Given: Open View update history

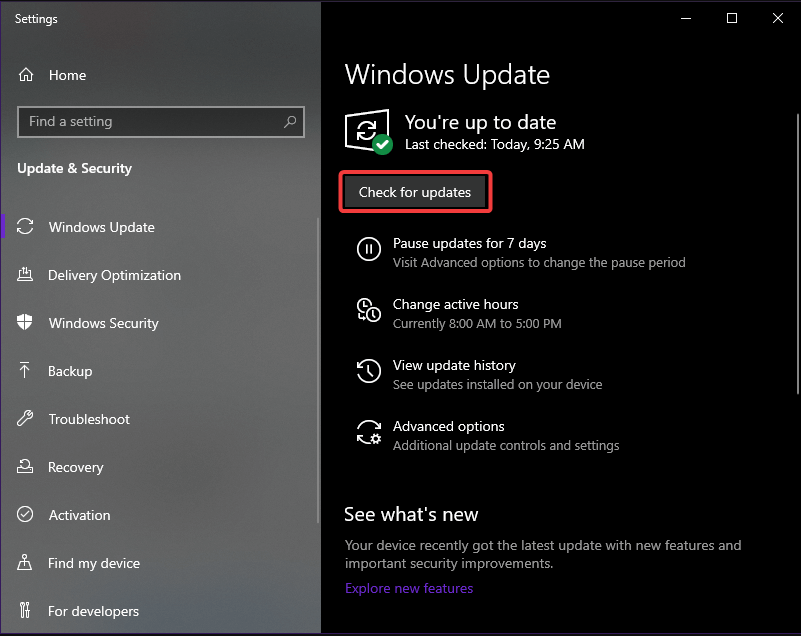Looking at the screenshot, I should (454, 365).
